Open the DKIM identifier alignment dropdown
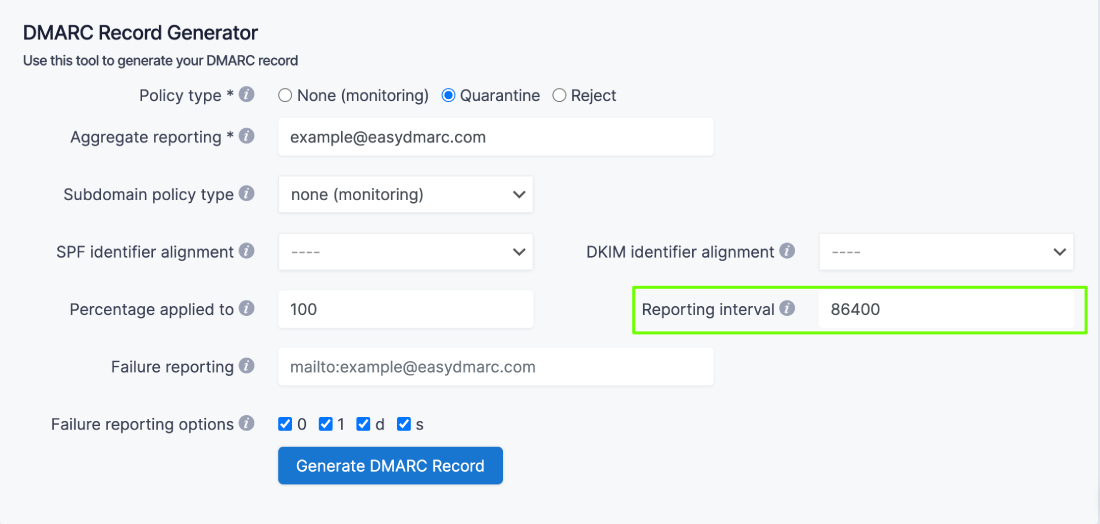The image size is (1100, 524). click(x=946, y=252)
